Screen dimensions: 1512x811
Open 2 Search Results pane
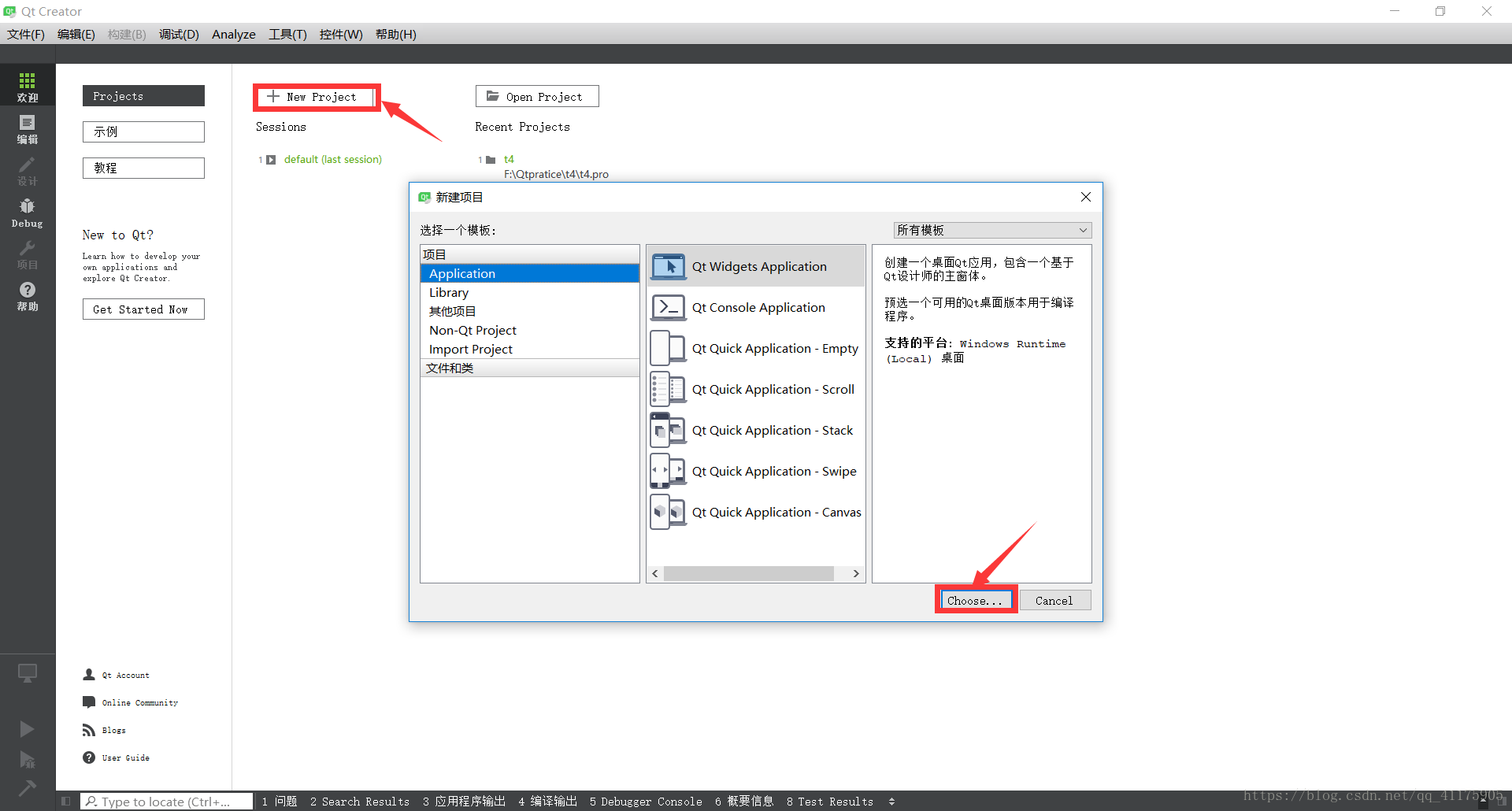tap(360, 802)
